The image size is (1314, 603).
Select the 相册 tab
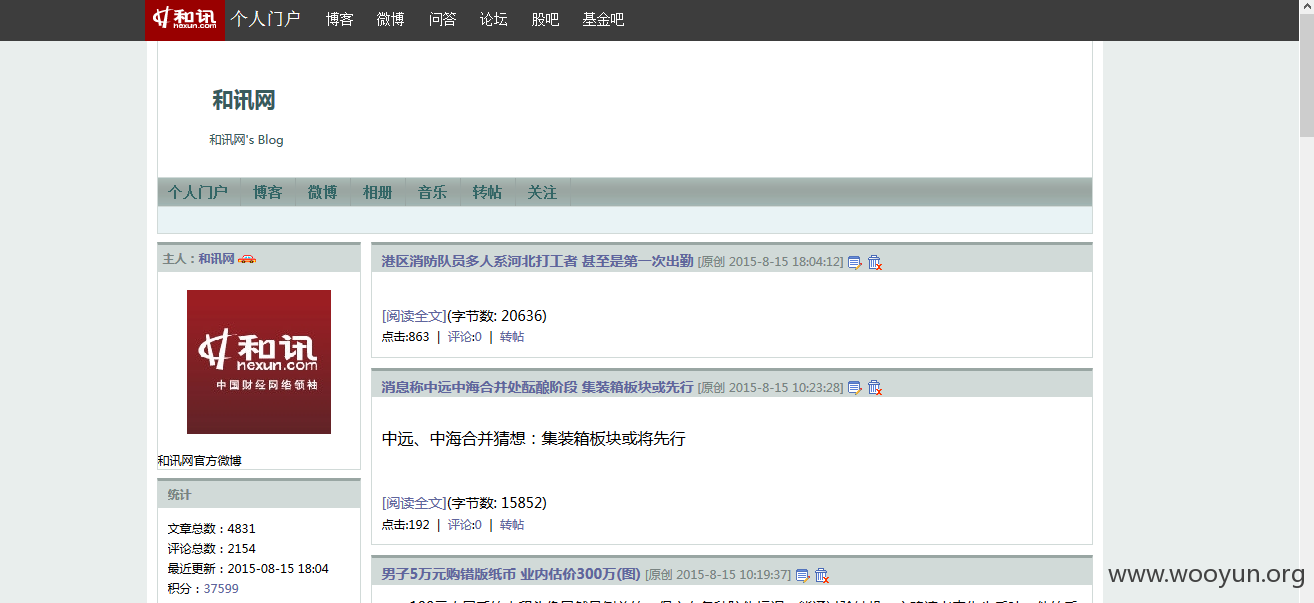pos(377,192)
